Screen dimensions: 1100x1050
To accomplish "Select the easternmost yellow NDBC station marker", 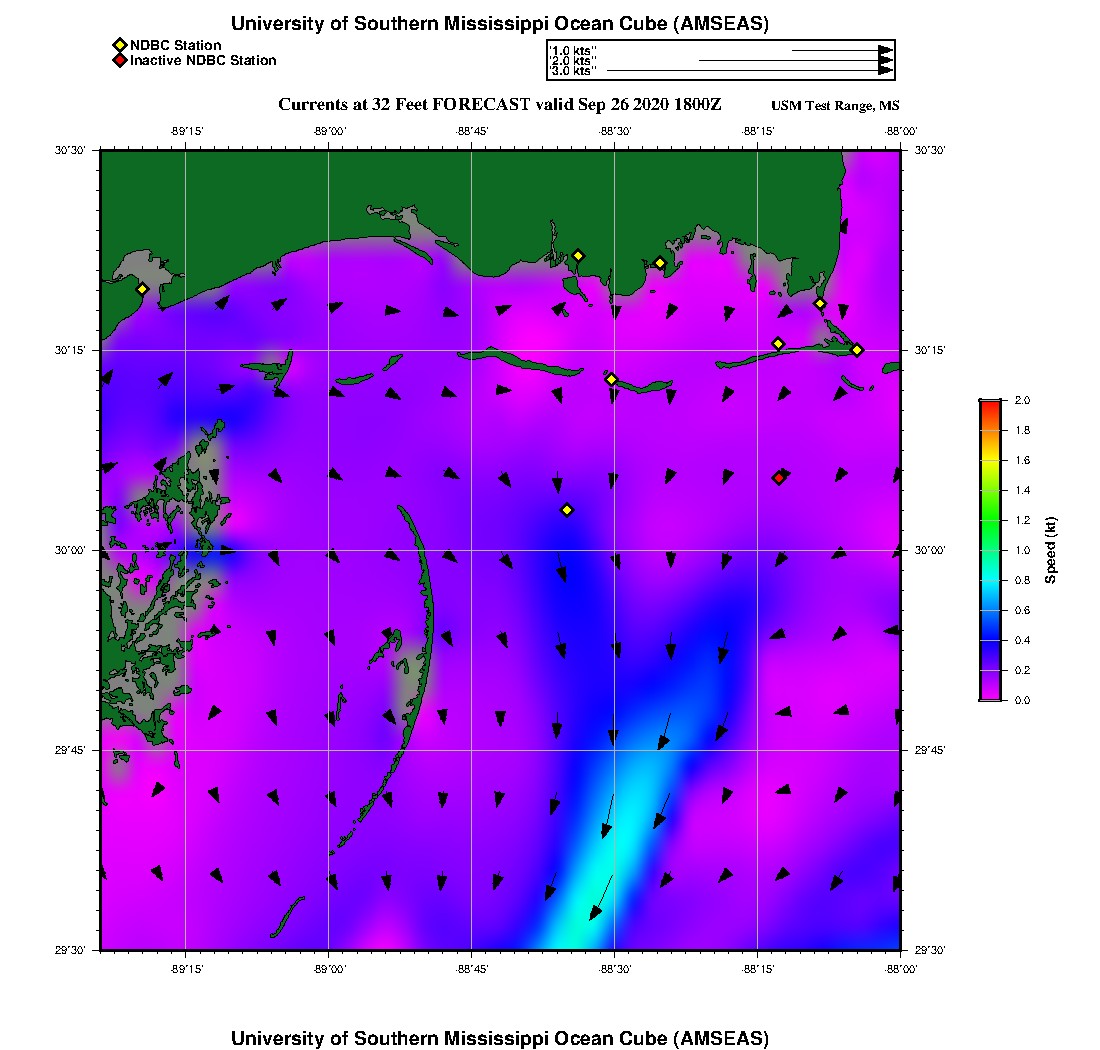I will coord(857,349).
